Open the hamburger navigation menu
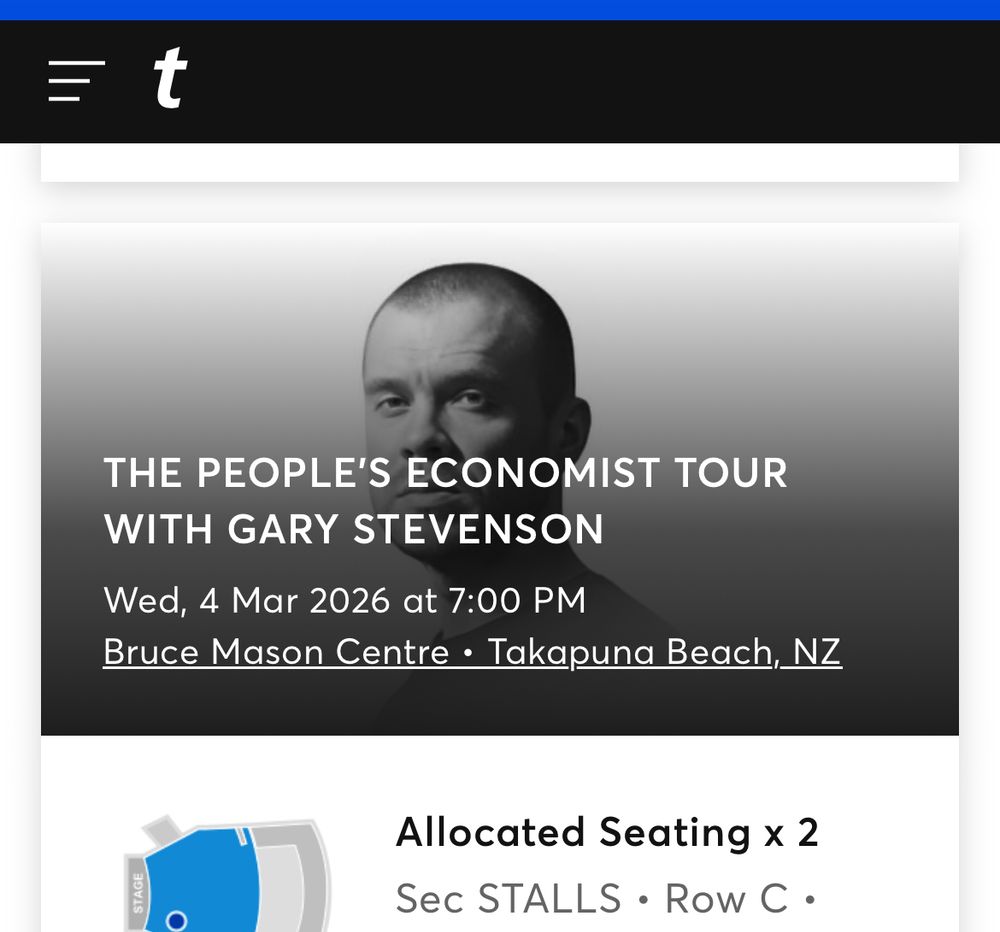This screenshot has height=932, width=1000. tap(77, 81)
